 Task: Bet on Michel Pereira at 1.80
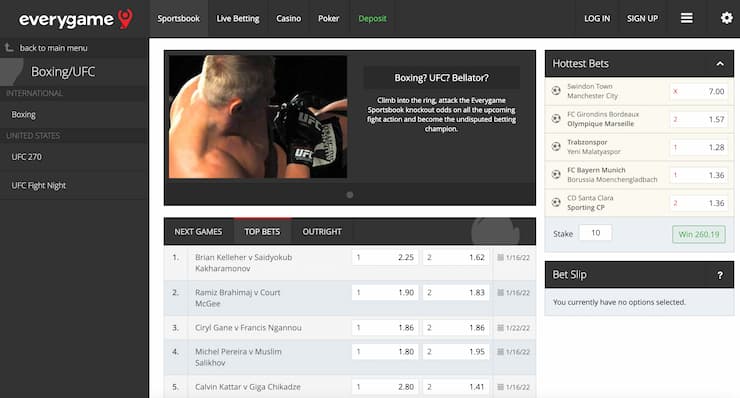(385, 352)
